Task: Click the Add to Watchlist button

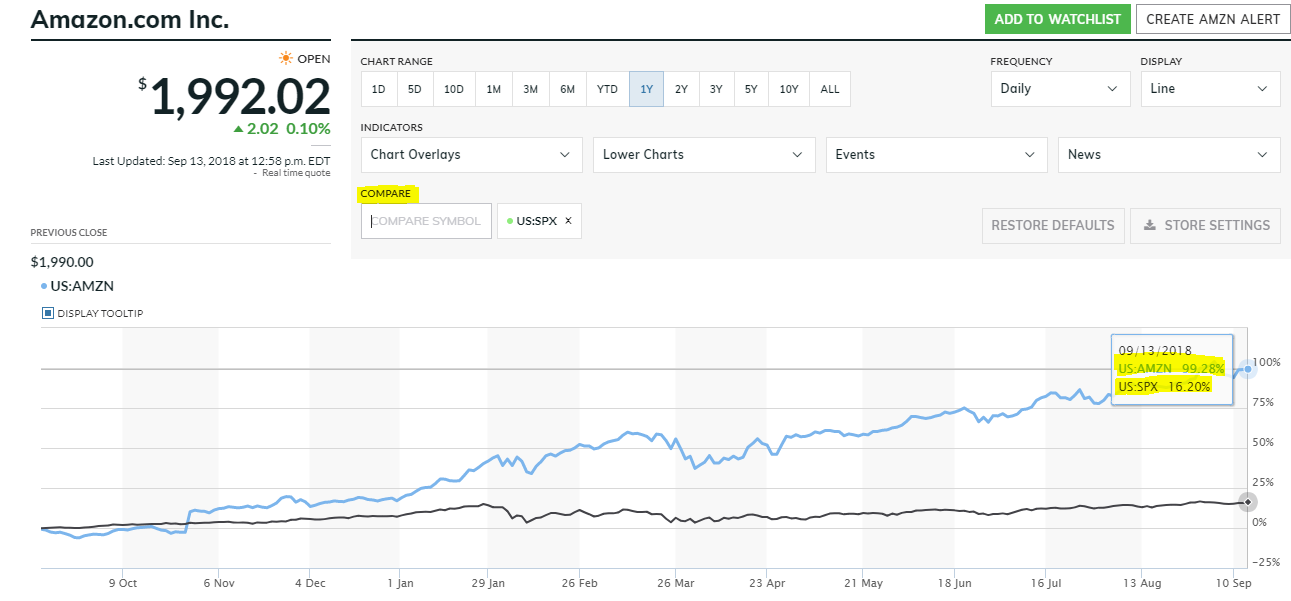Action: (1057, 19)
